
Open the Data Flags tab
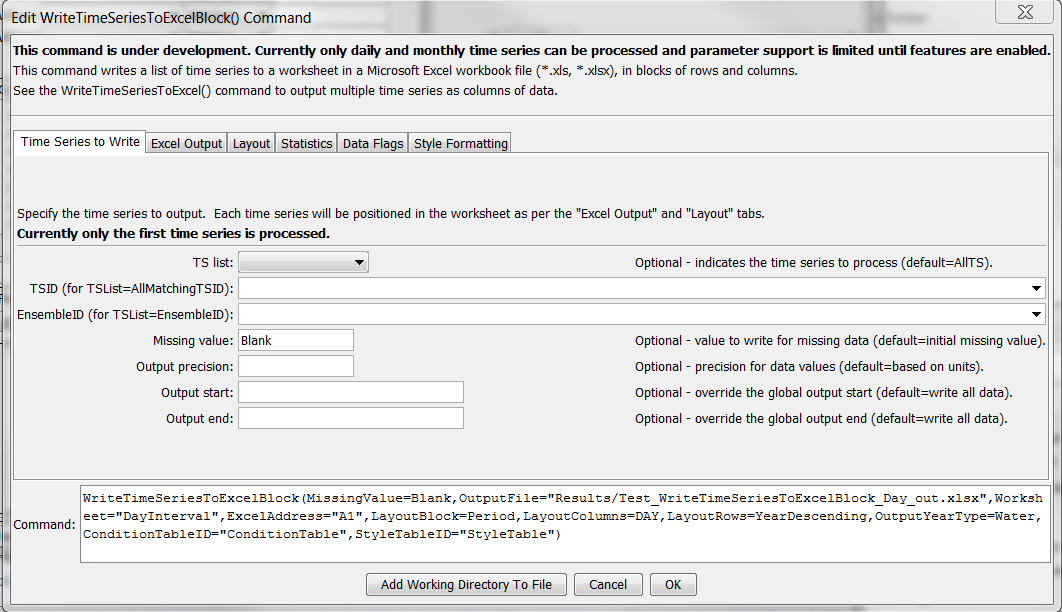tap(372, 142)
